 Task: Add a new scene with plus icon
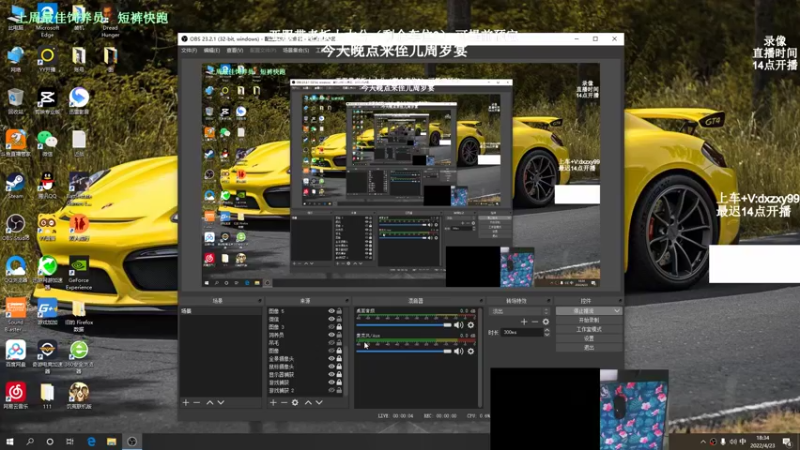[186, 403]
